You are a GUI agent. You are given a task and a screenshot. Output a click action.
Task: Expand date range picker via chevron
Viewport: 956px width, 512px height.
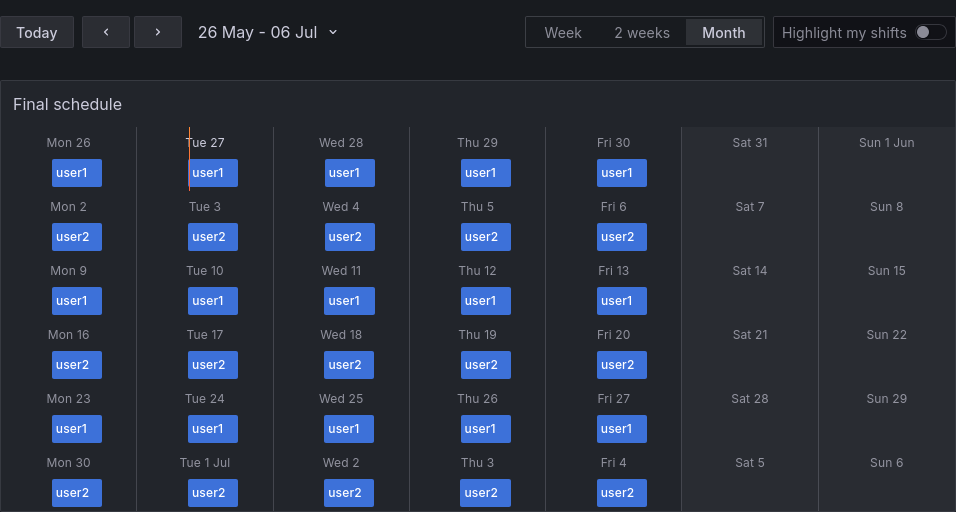(x=333, y=32)
